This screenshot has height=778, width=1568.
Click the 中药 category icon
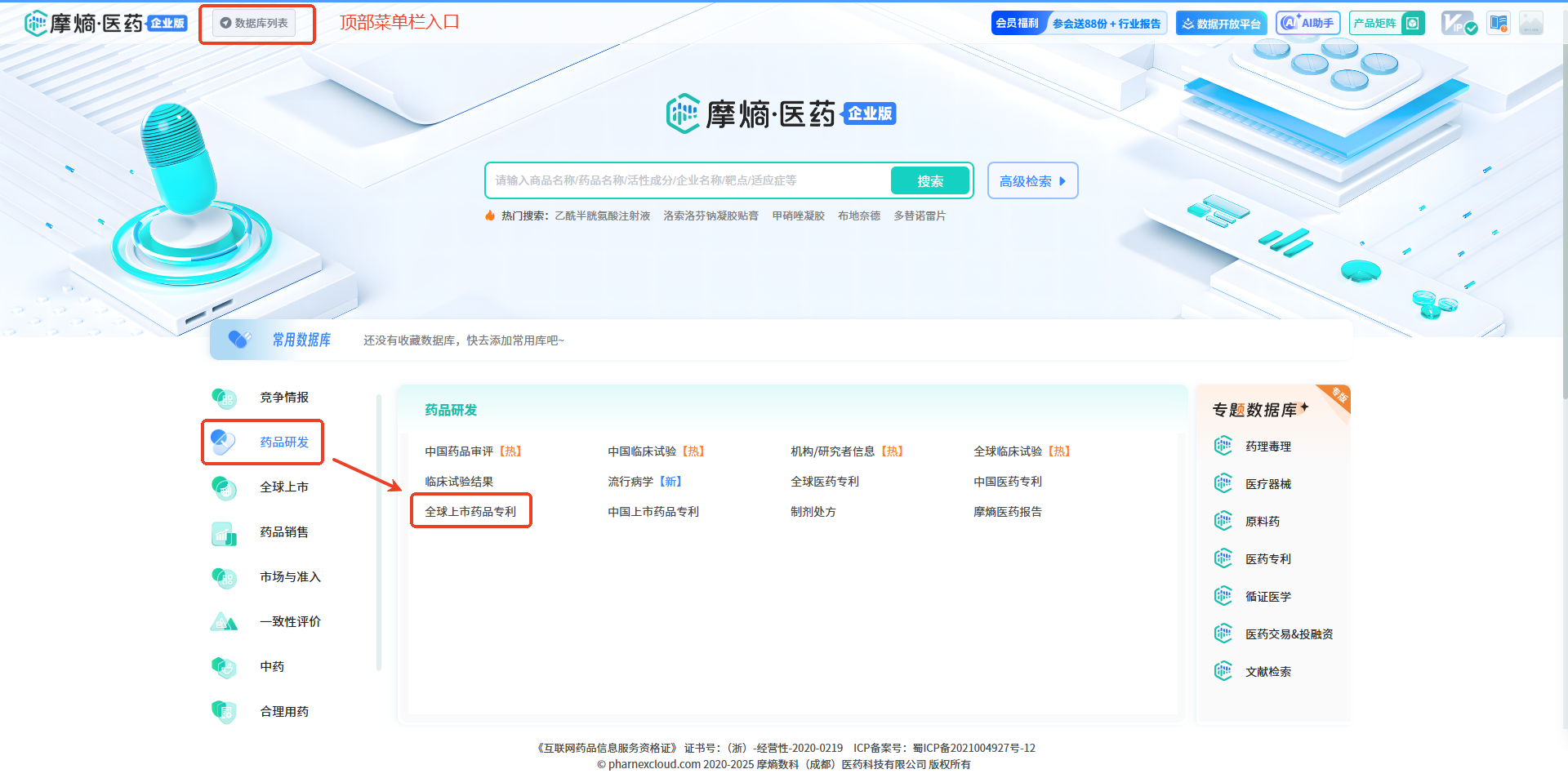(x=223, y=667)
